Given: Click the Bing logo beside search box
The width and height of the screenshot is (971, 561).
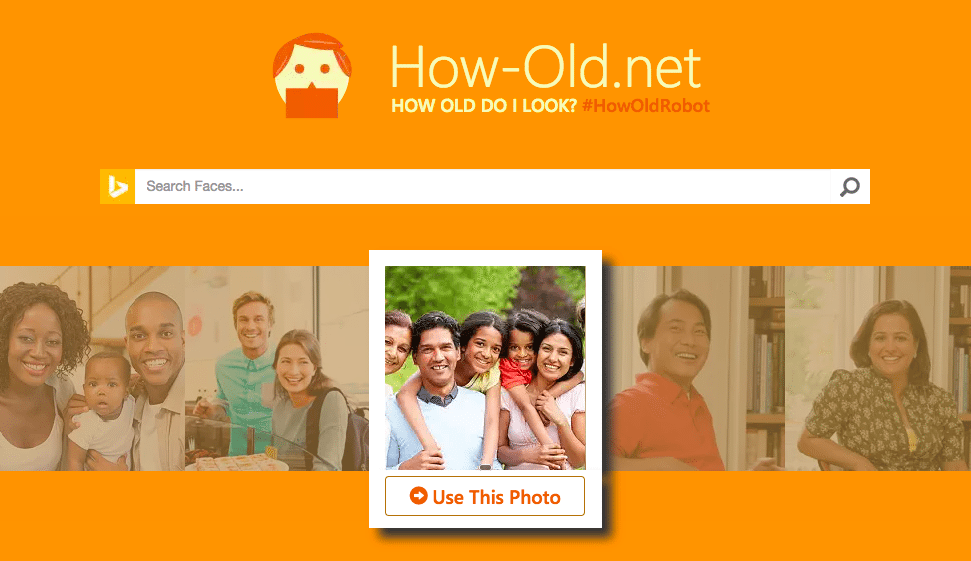Looking at the screenshot, I should [118, 186].
